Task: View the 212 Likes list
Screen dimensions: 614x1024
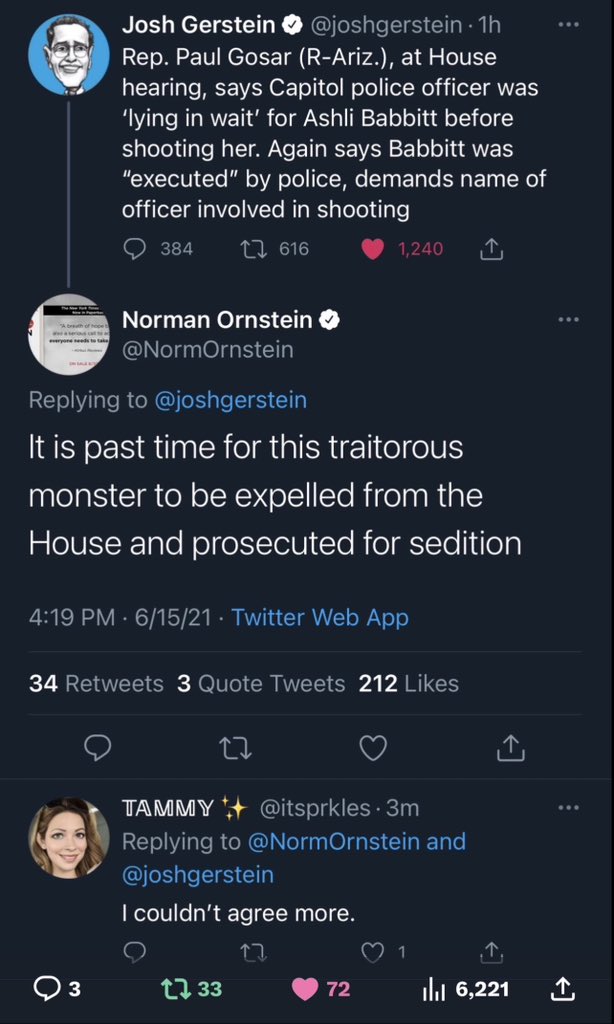Action: coord(408,684)
